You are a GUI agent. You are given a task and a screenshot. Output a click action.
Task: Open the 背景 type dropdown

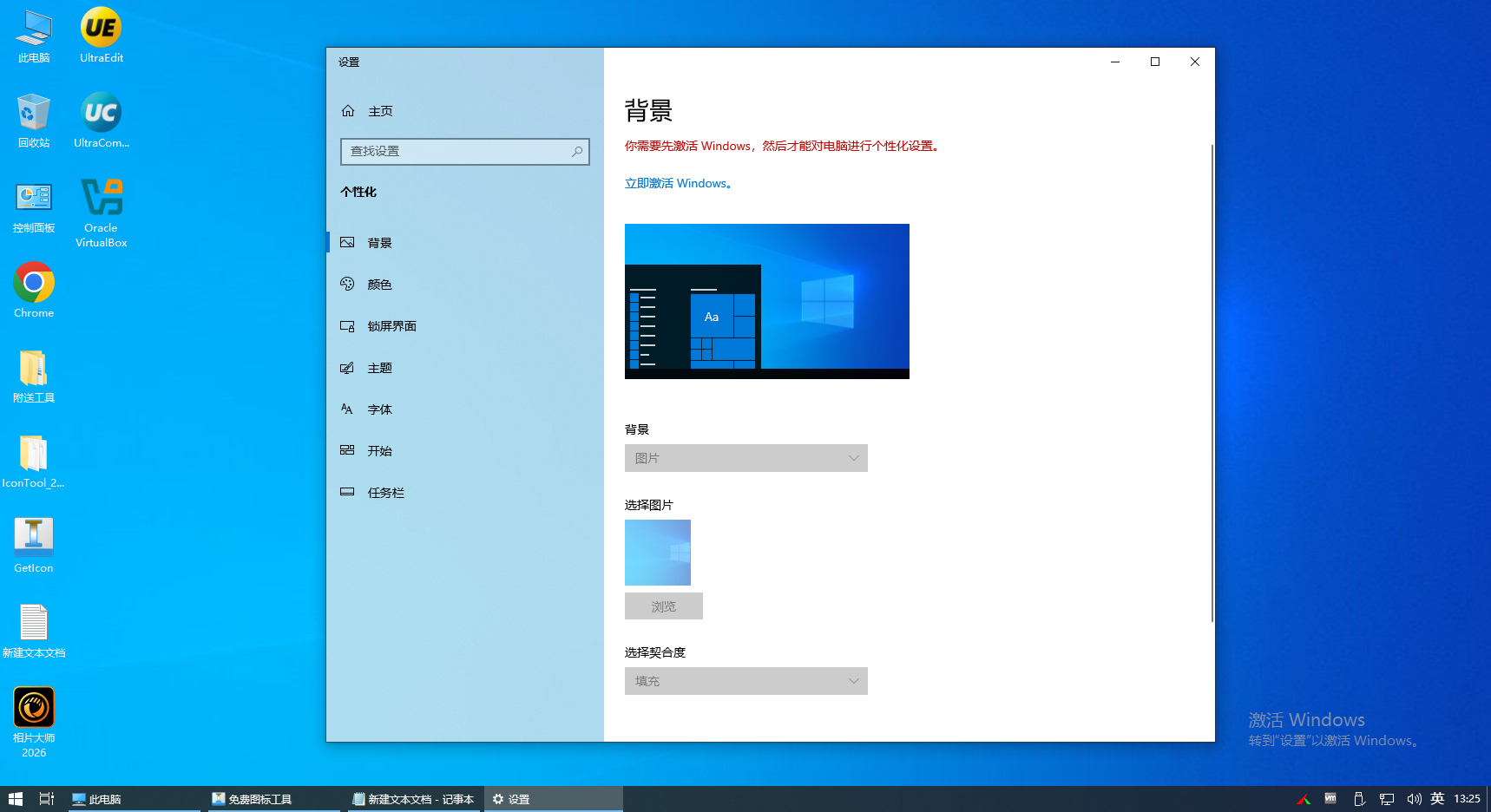coord(745,458)
